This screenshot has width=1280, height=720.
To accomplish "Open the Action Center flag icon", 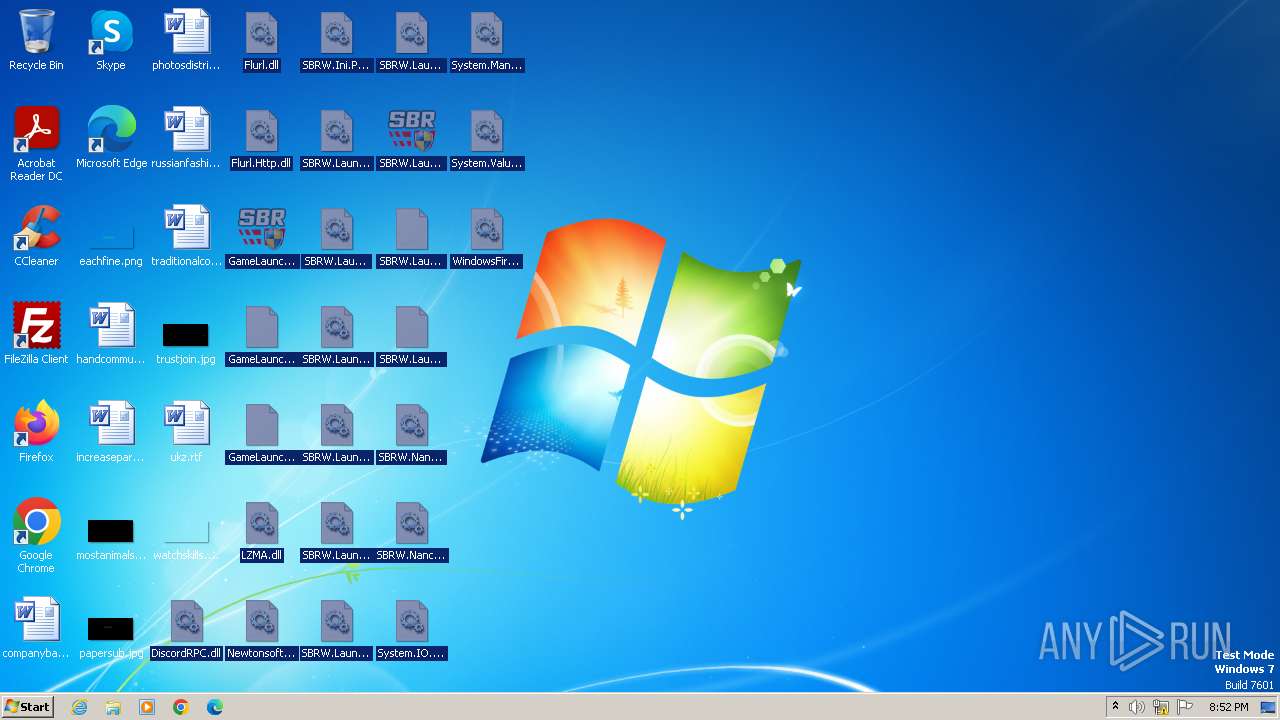I will (x=1185, y=707).
